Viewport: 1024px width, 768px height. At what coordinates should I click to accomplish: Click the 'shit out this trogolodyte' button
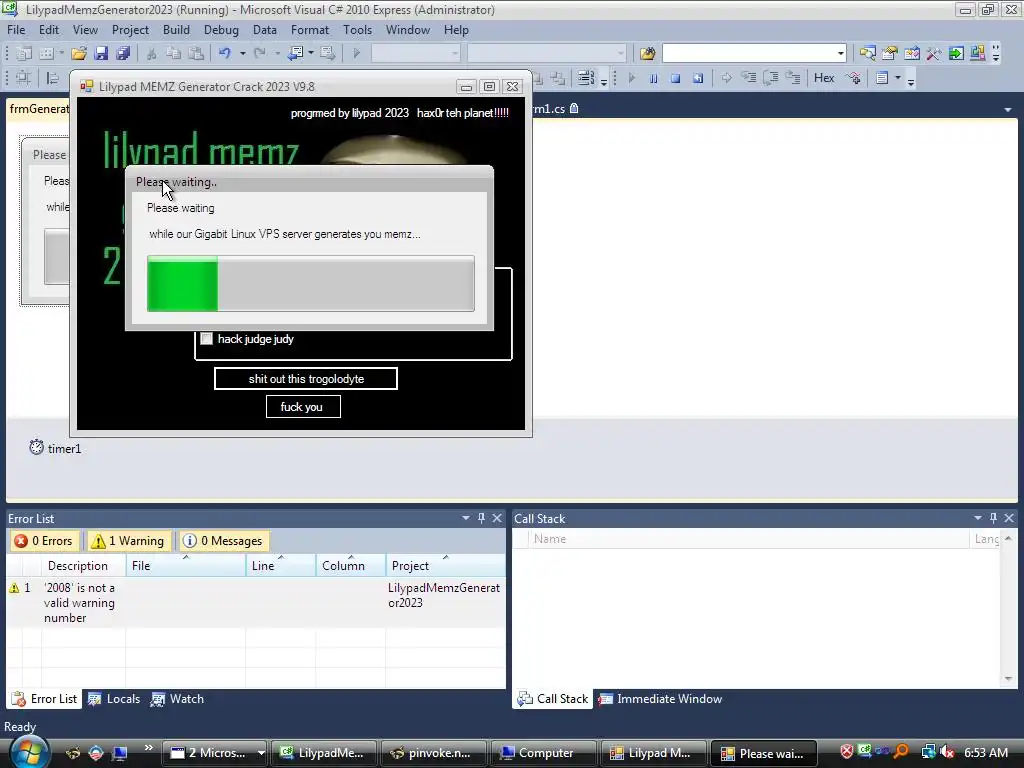[306, 379]
